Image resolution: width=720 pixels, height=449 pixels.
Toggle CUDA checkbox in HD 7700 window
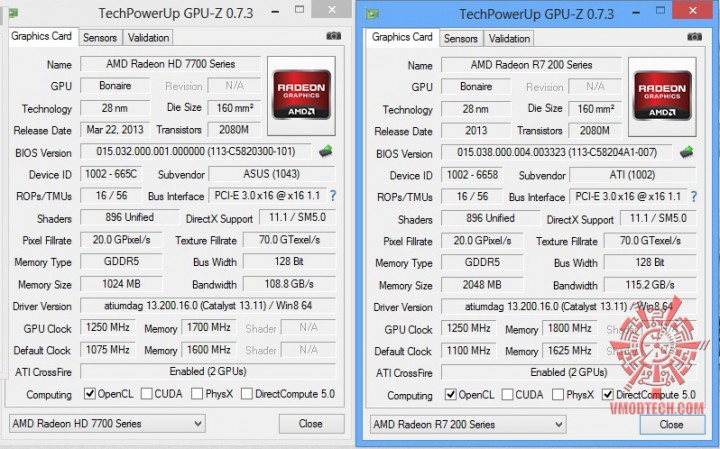(x=146, y=393)
